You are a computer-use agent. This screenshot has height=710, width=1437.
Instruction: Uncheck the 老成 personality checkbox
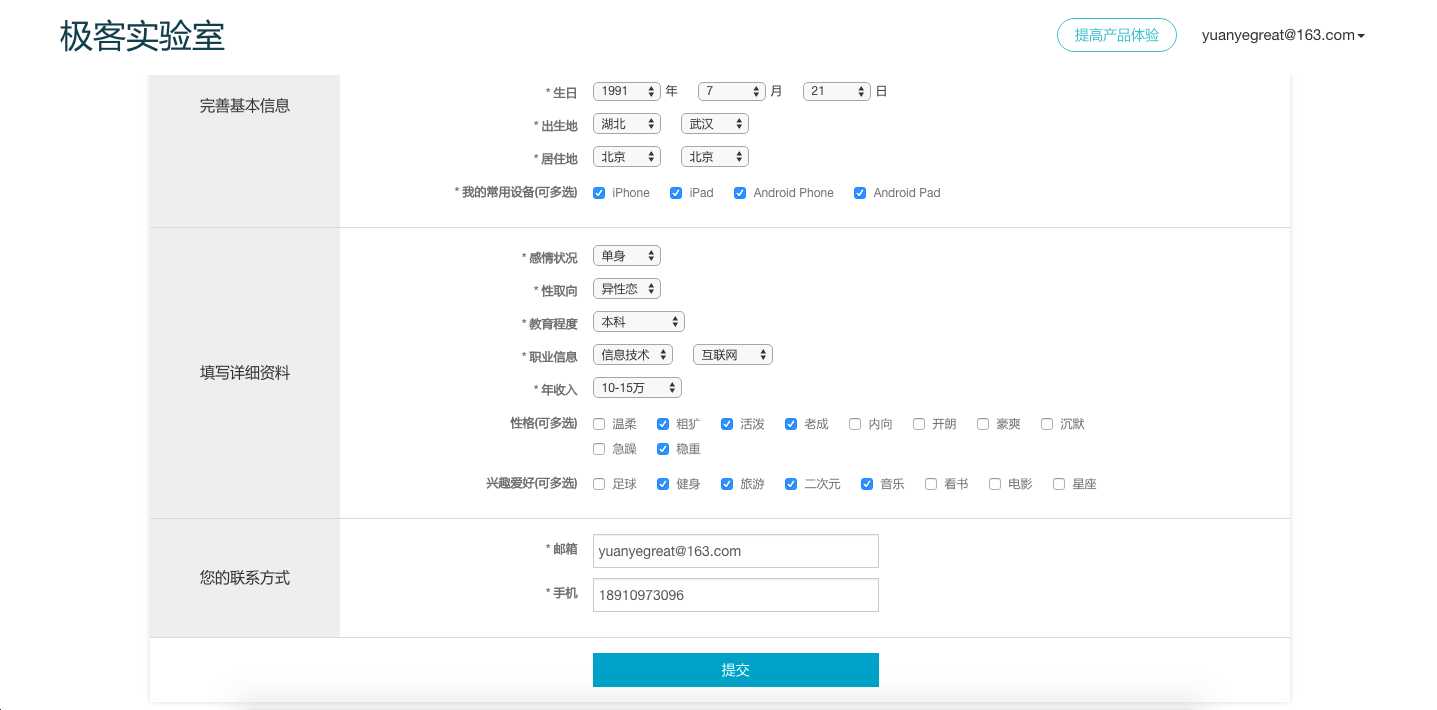point(791,424)
